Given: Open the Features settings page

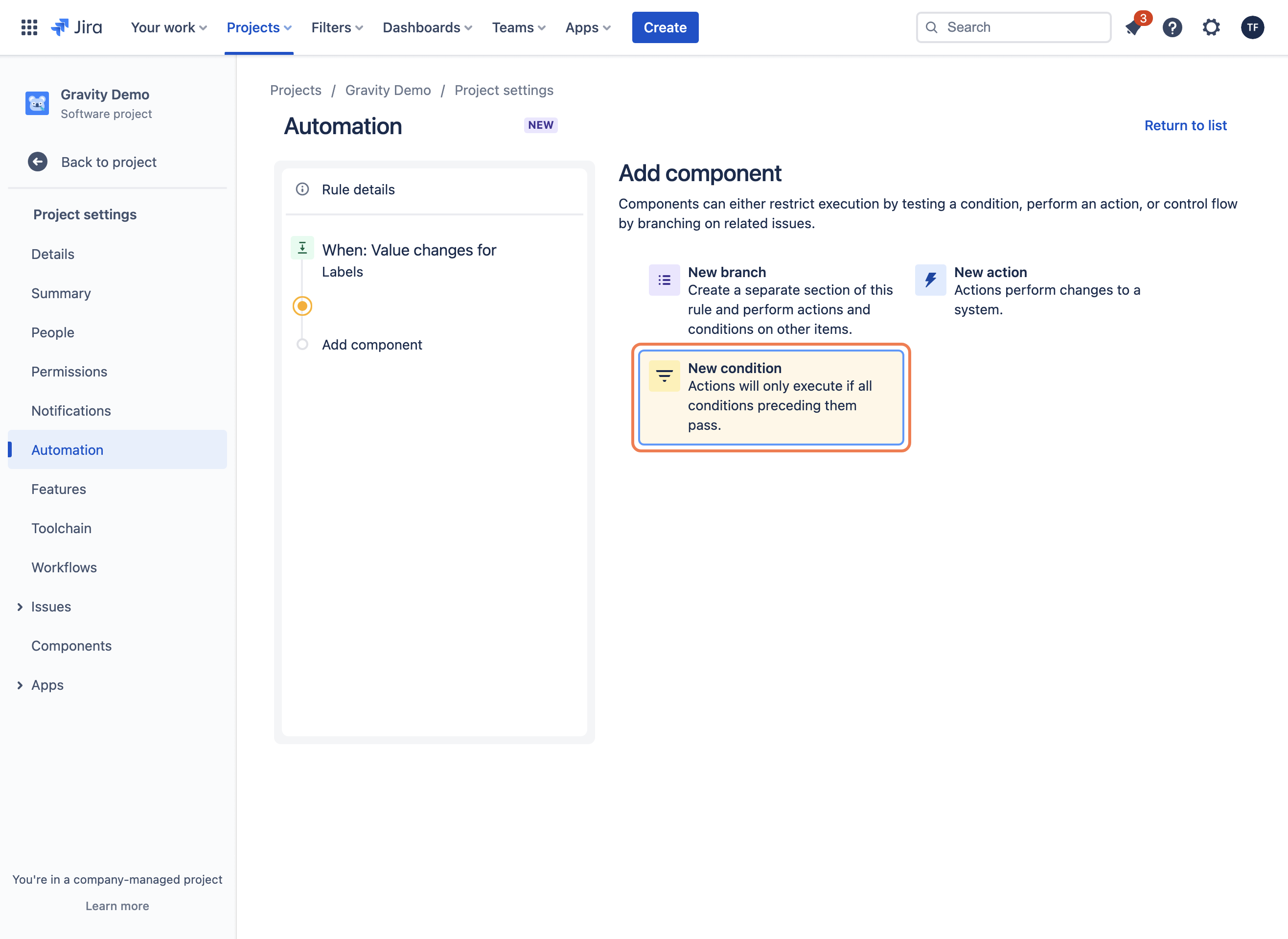Looking at the screenshot, I should (59, 489).
